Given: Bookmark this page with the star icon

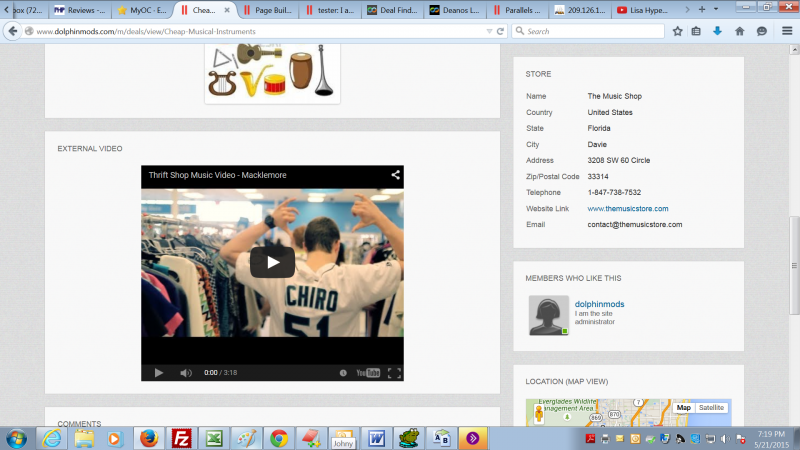Looking at the screenshot, I should [x=678, y=31].
